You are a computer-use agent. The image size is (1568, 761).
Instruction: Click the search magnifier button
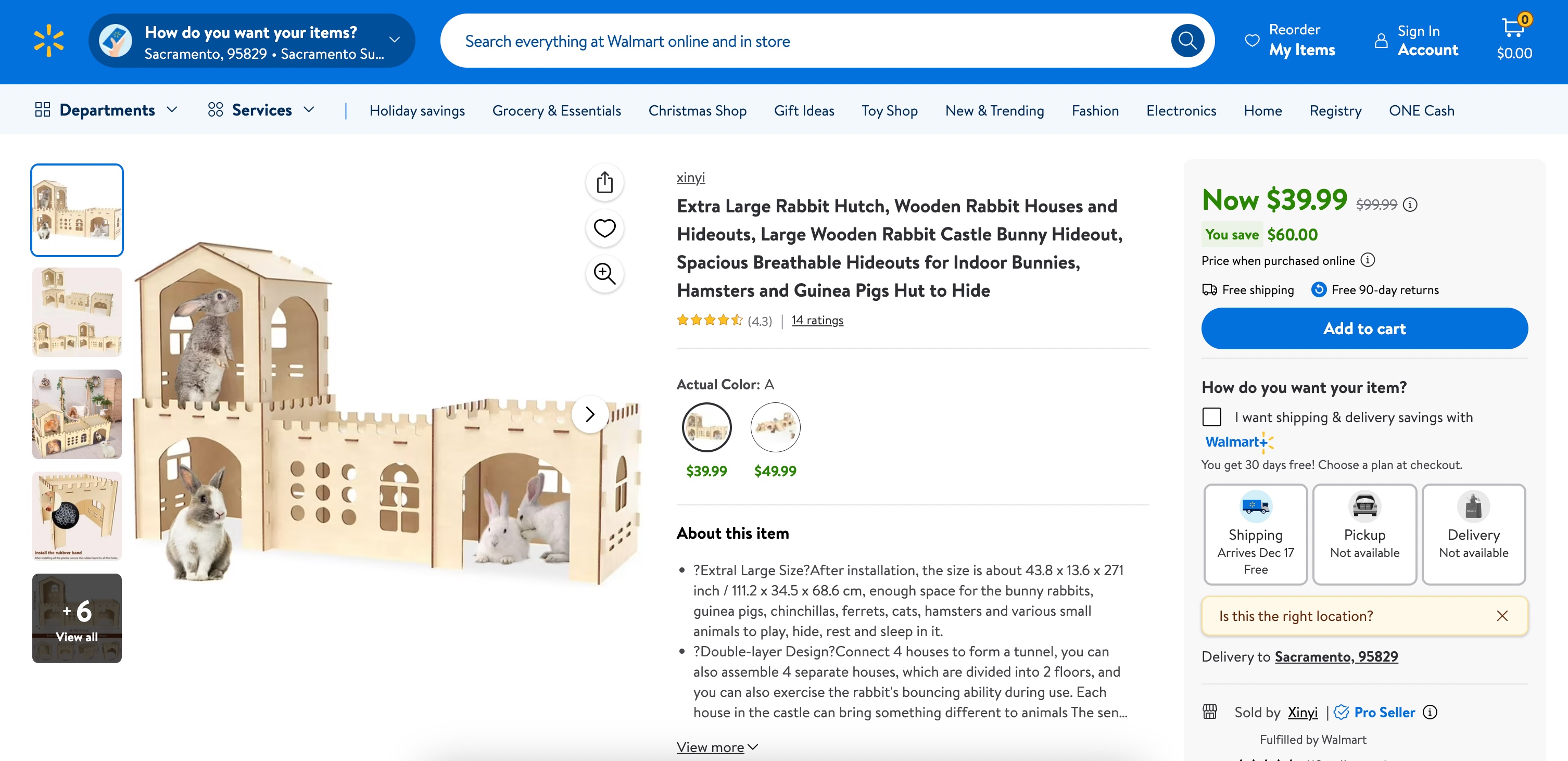click(x=1186, y=41)
